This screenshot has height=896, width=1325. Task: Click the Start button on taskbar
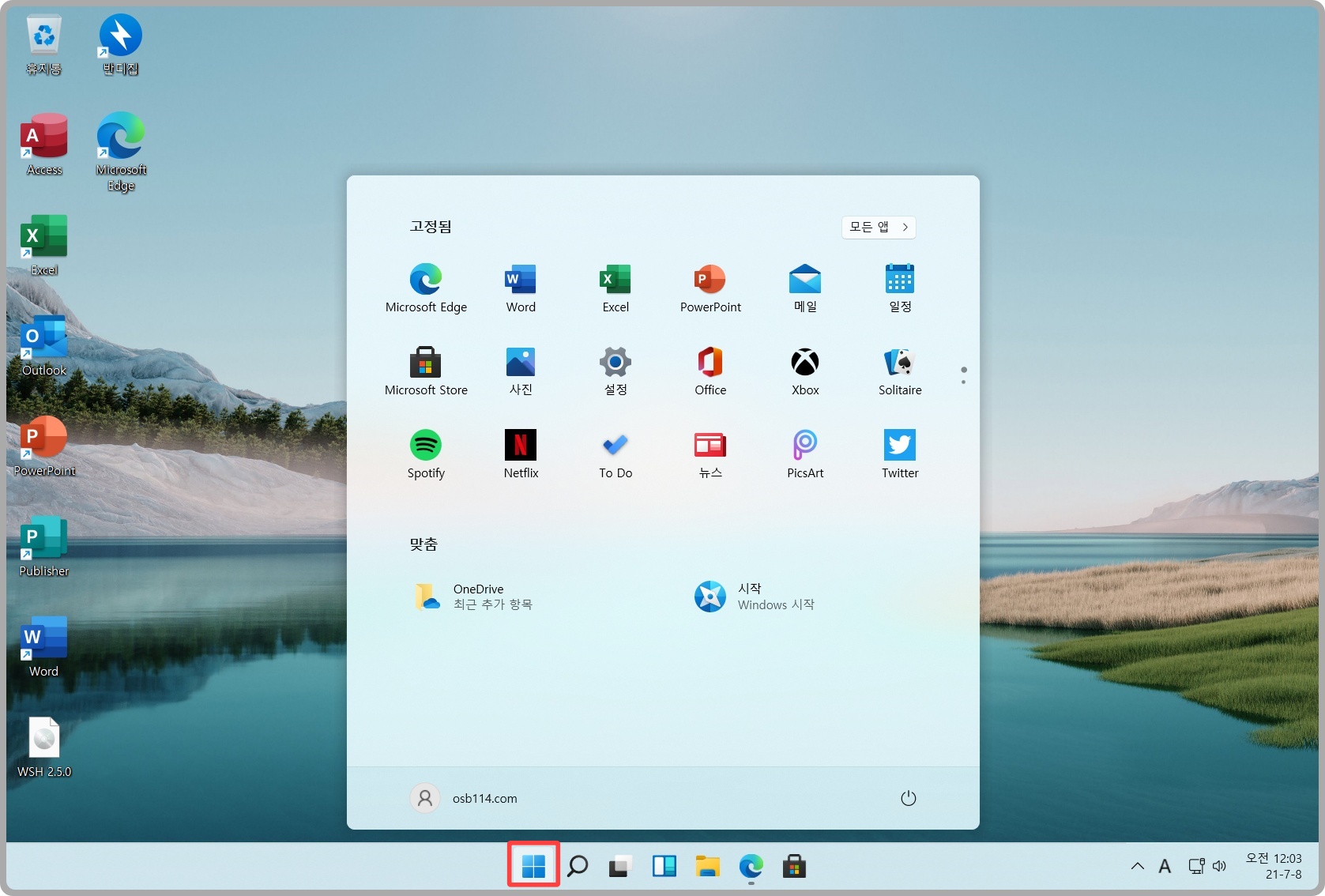534,866
